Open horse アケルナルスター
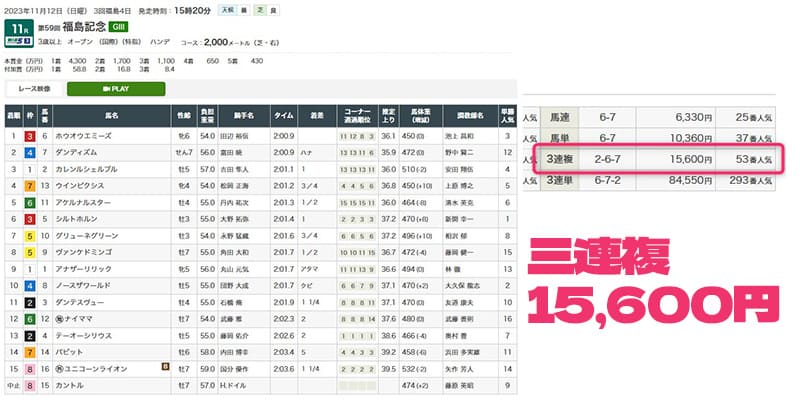This screenshot has width=800, height=400. coord(83,203)
